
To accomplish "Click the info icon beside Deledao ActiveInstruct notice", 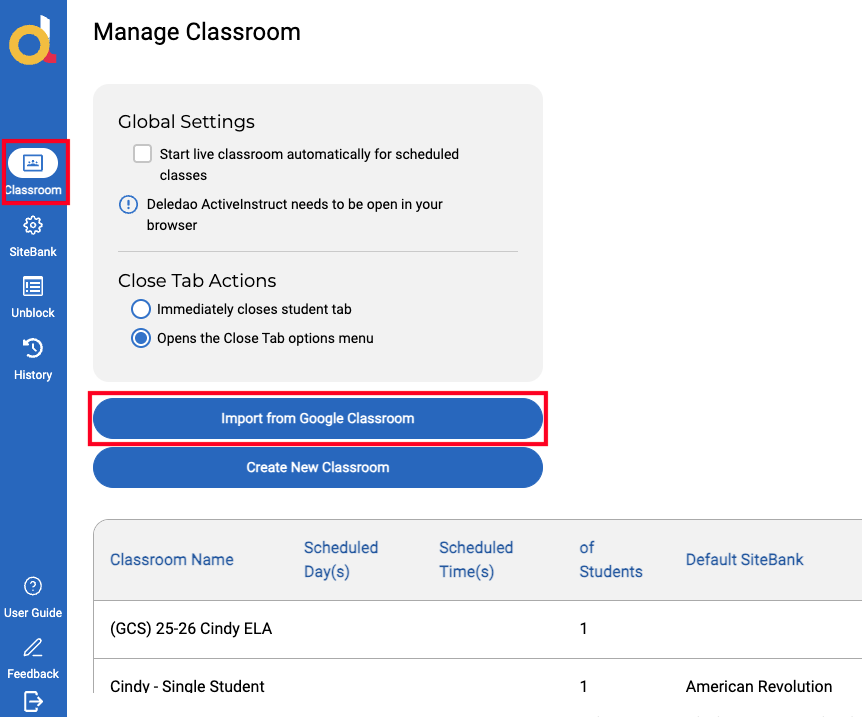I will point(129,205).
